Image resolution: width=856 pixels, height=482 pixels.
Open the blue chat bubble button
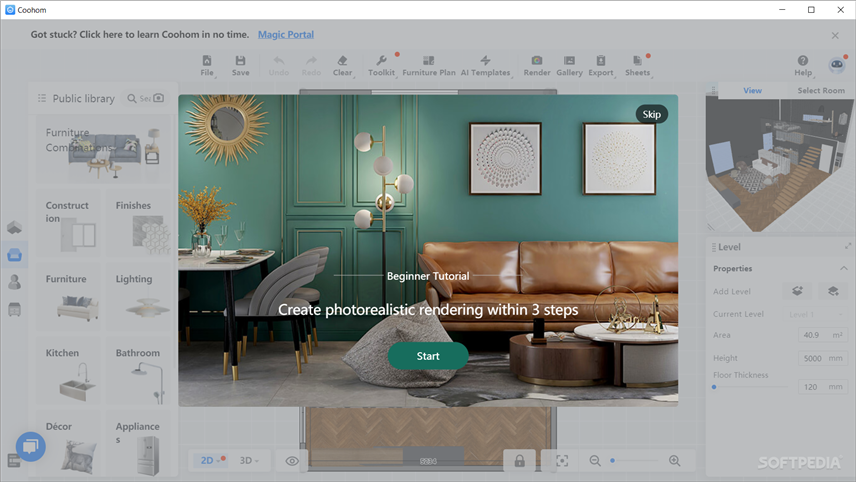click(x=31, y=447)
